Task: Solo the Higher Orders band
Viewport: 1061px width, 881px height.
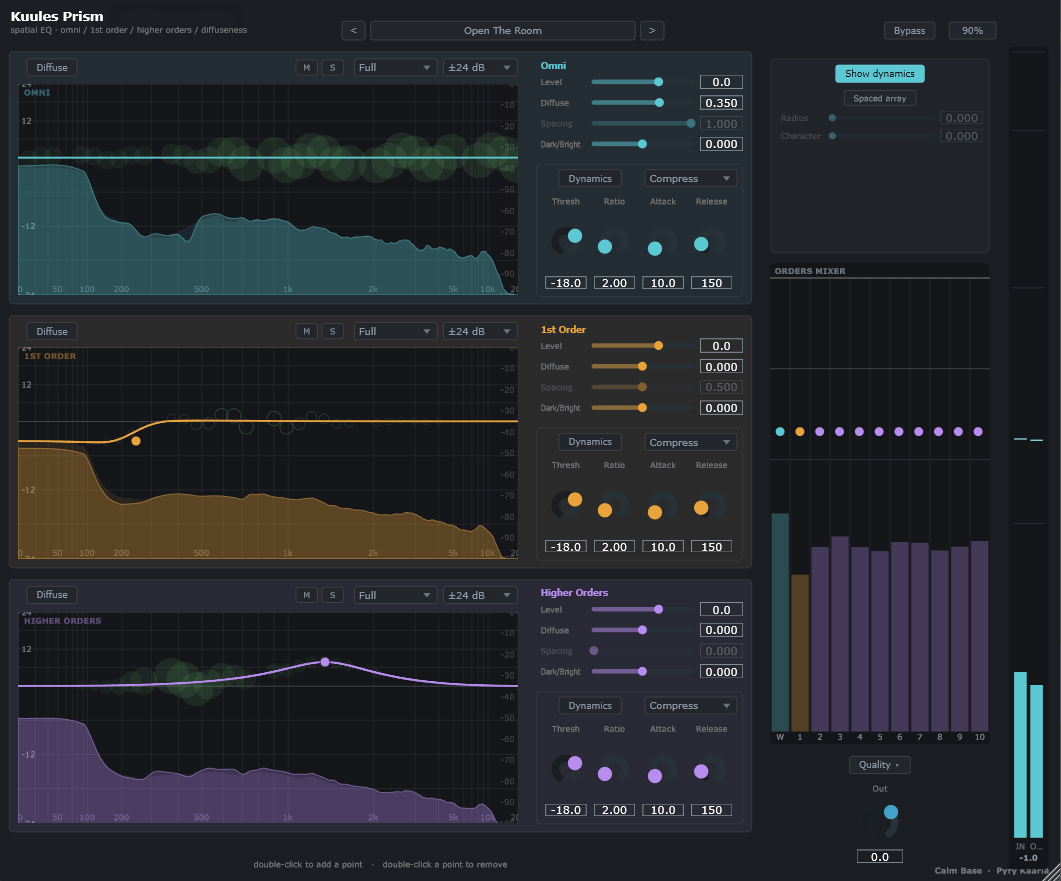Action: [332, 595]
